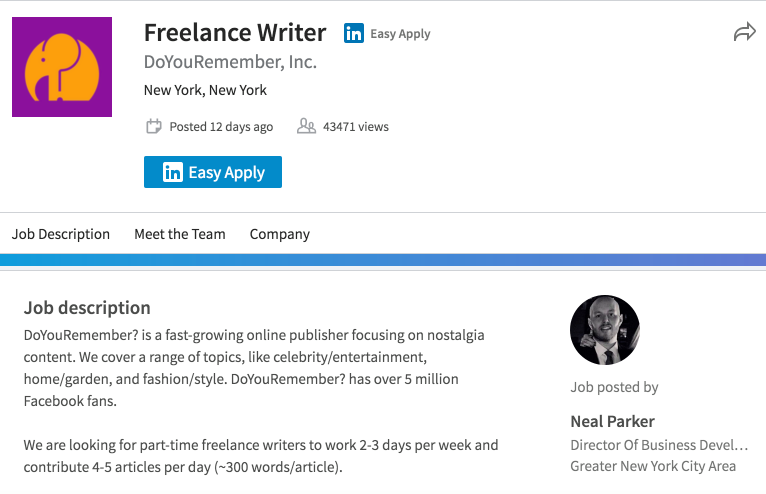Screen dimensions: 766x494
Task: Click the New York, New York location
Action: 205,90
